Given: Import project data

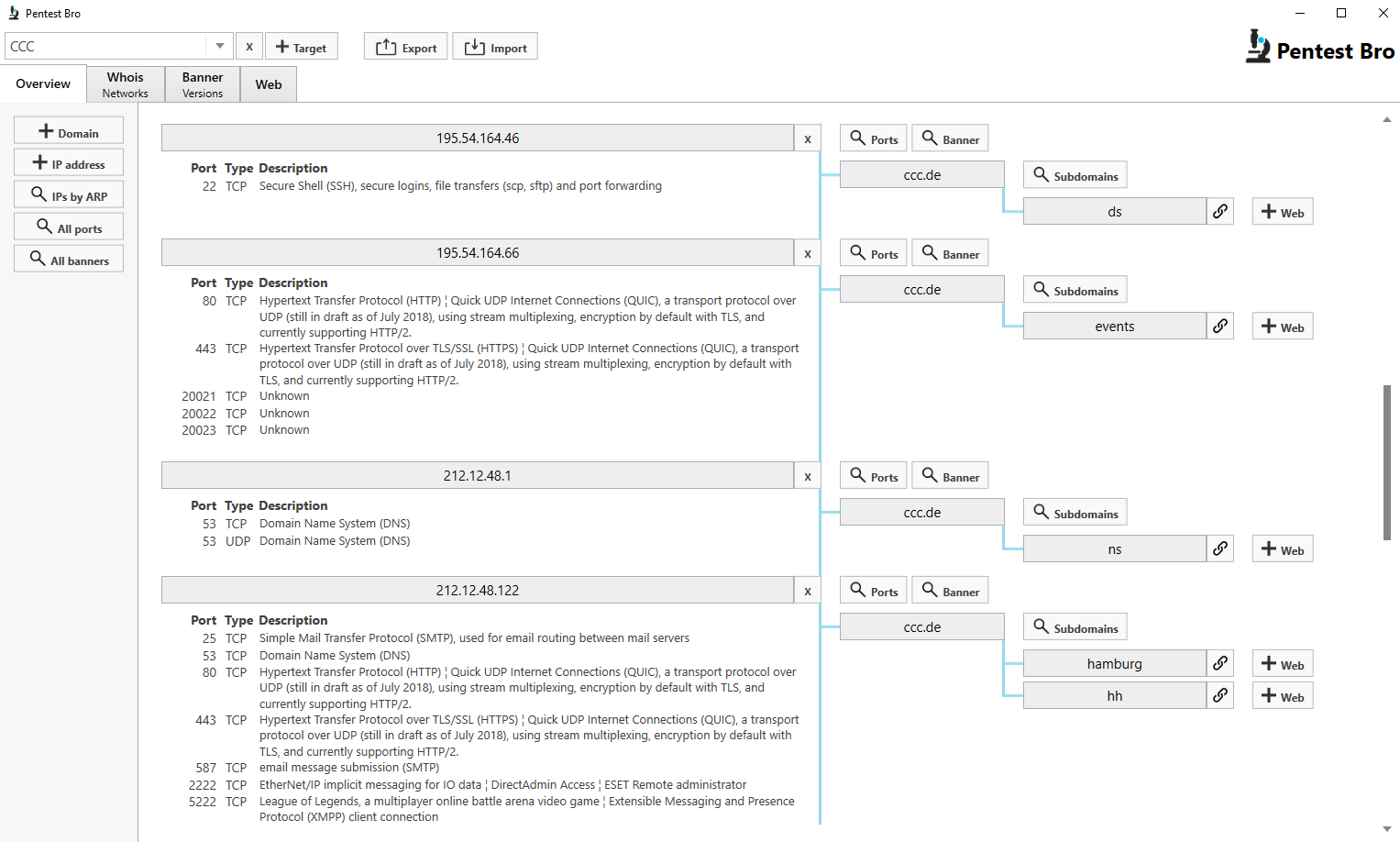Looking at the screenshot, I should click(495, 46).
